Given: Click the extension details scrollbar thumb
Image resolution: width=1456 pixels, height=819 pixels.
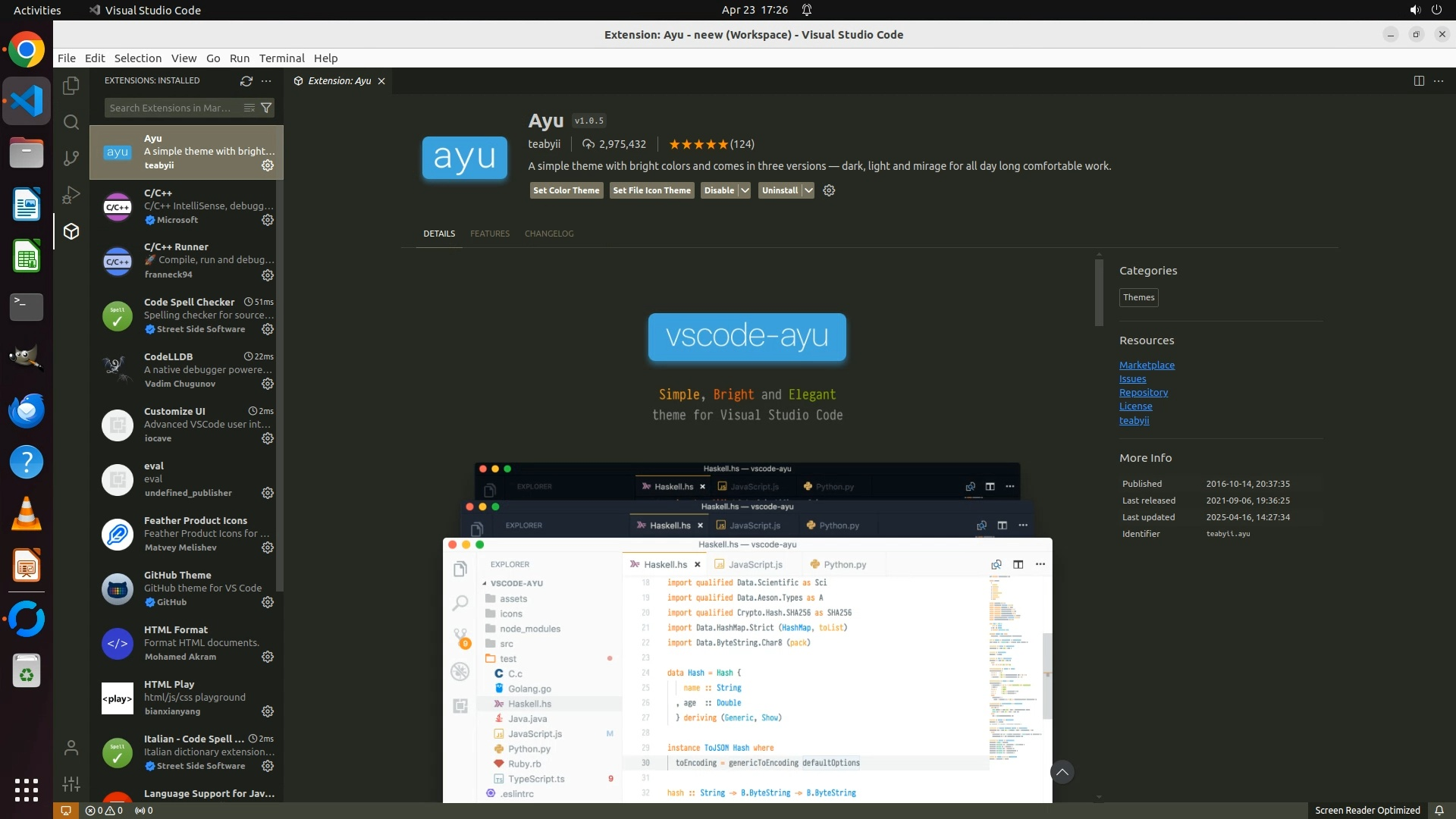Looking at the screenshot, I should [1099, 292].
